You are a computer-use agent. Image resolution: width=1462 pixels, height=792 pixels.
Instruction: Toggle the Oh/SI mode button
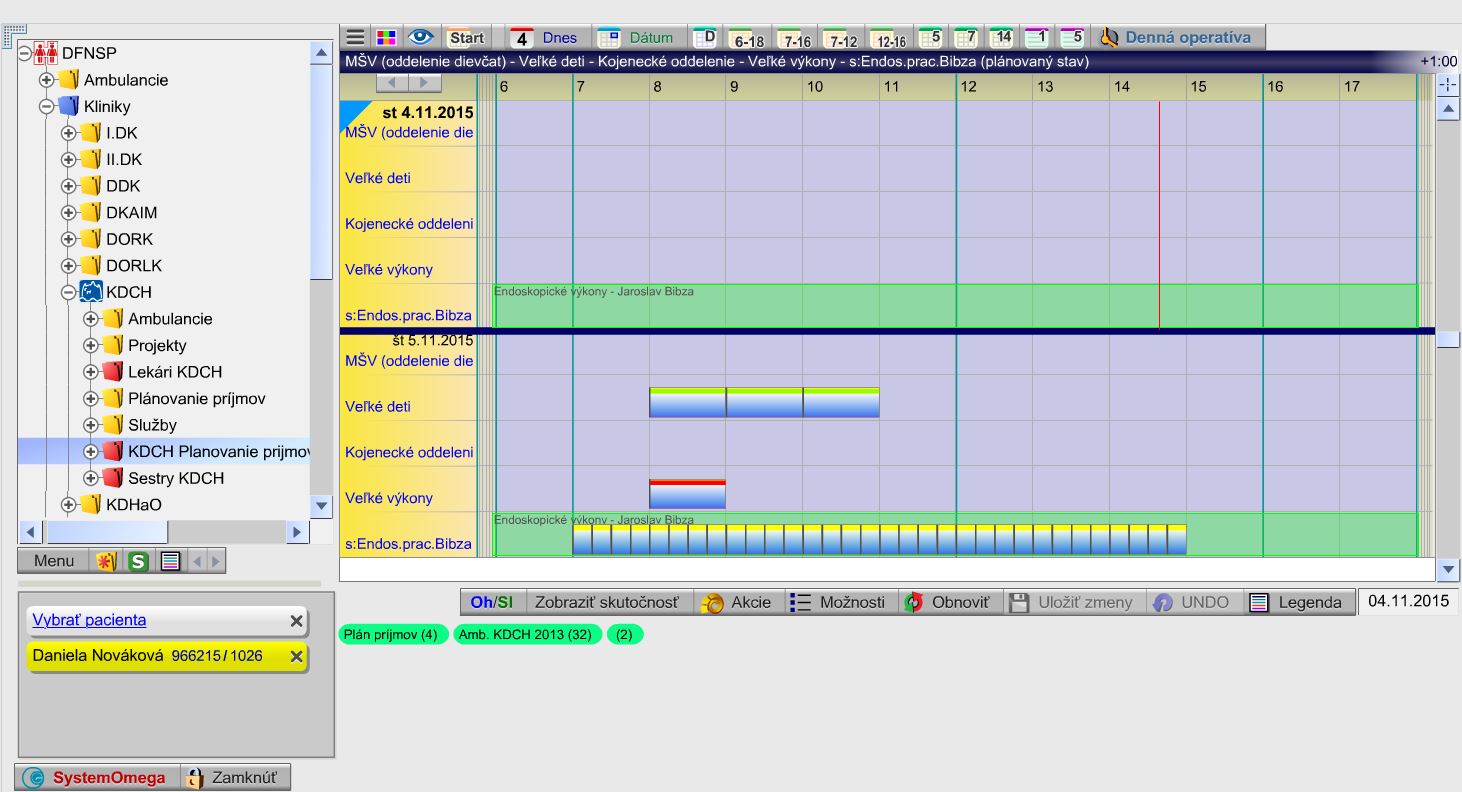(492, 602)
